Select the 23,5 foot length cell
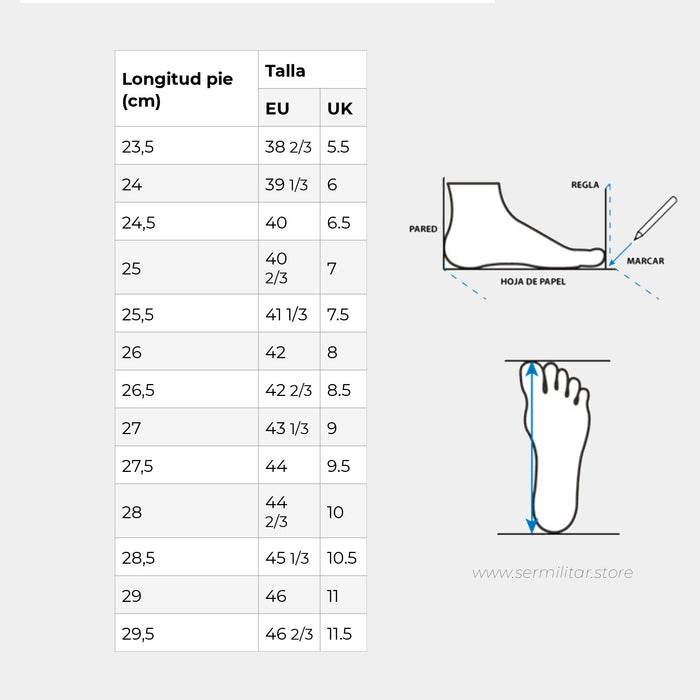Image resolution: width=700 pixels, height=700 pixels. click(138, 147)
